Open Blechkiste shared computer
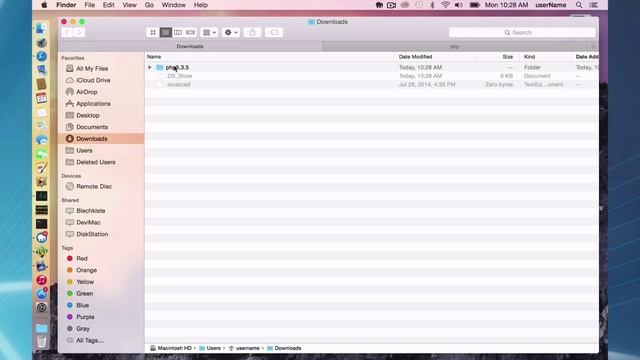The width and height of the screenshot is (640, 360). [x=91, y=211]
